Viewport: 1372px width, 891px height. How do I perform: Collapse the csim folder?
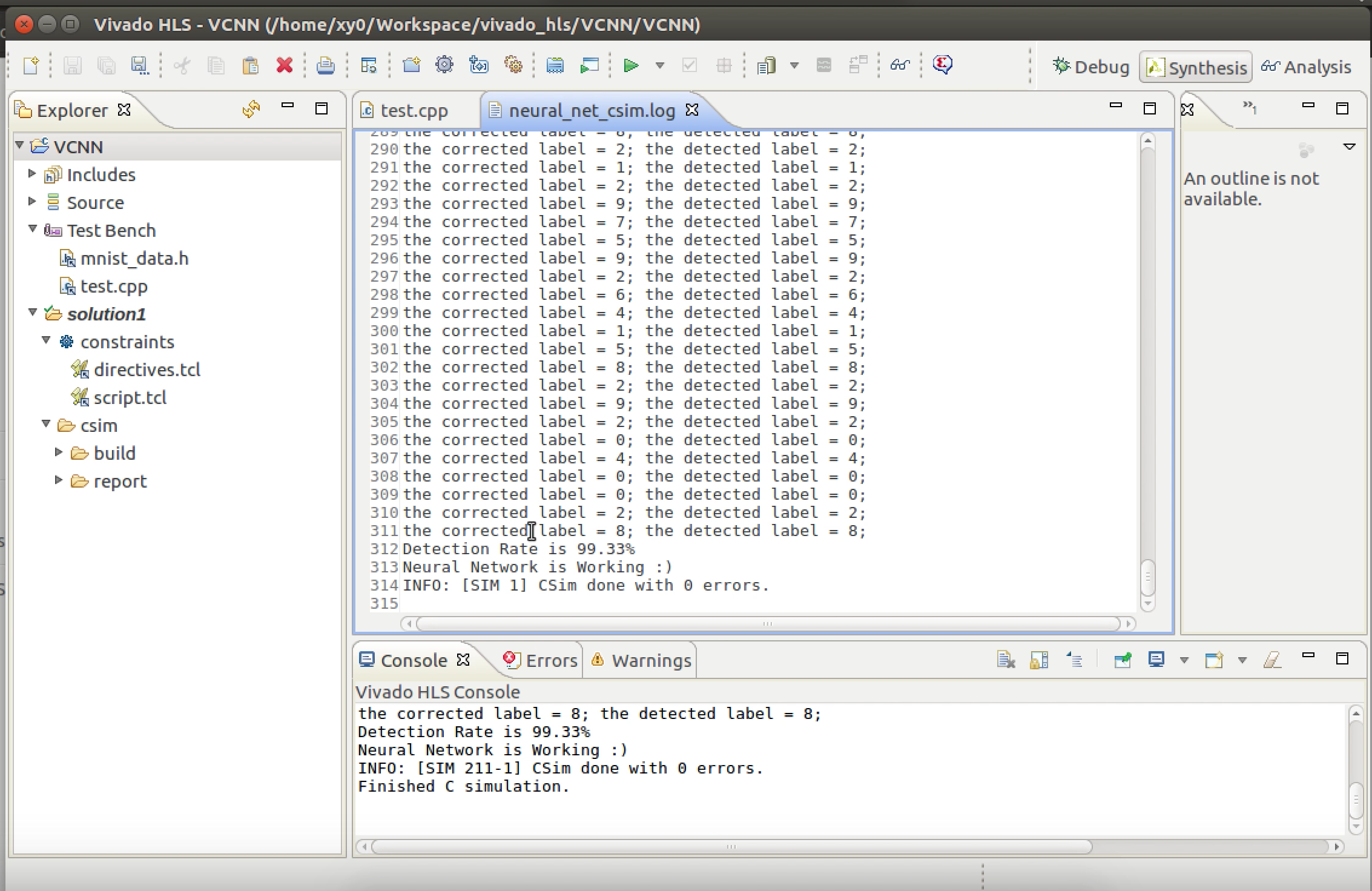(46, 425)
